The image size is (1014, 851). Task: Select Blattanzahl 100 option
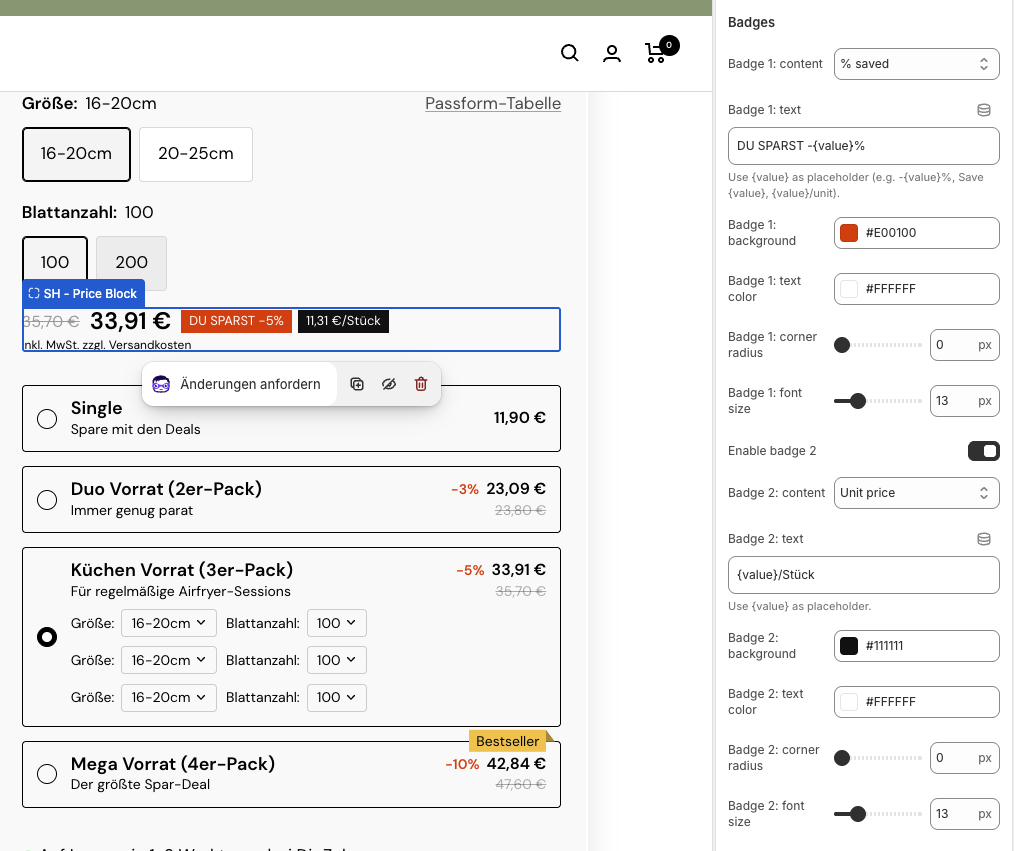coord(55,259)
